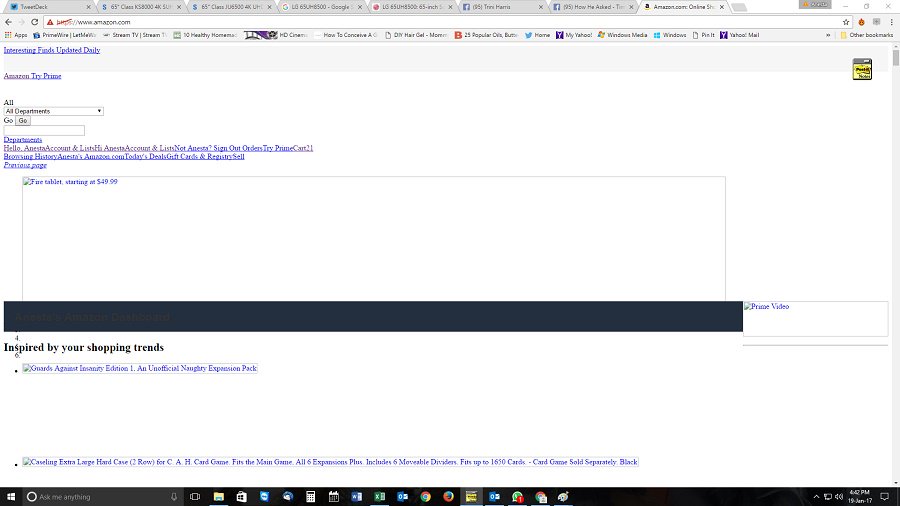Click into the Amazon search text field
900x506 pixels.
[44, 131]
